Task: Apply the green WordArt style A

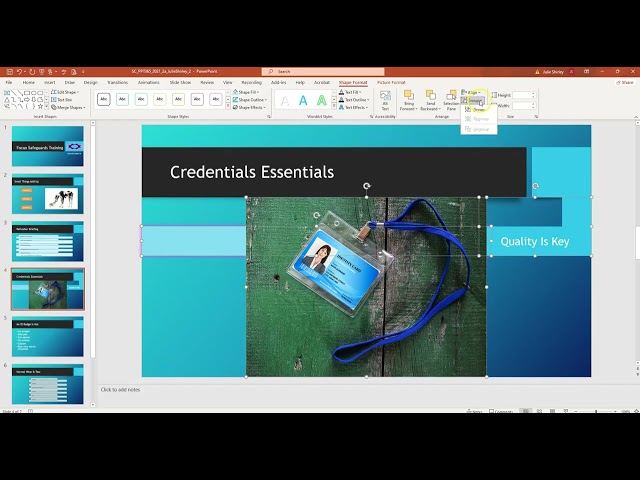Action: point(322,100)
